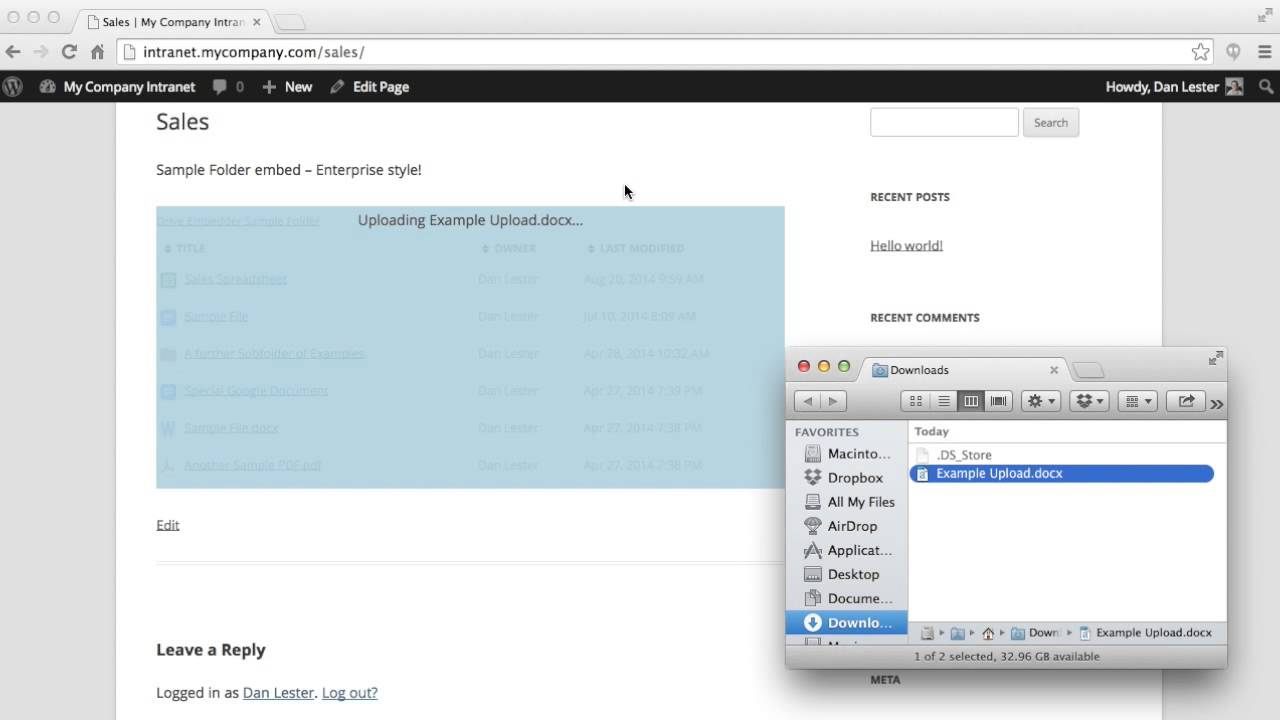Switch Finder to Cover Flow view
1280x720 pixels.
tap(998, 401)
